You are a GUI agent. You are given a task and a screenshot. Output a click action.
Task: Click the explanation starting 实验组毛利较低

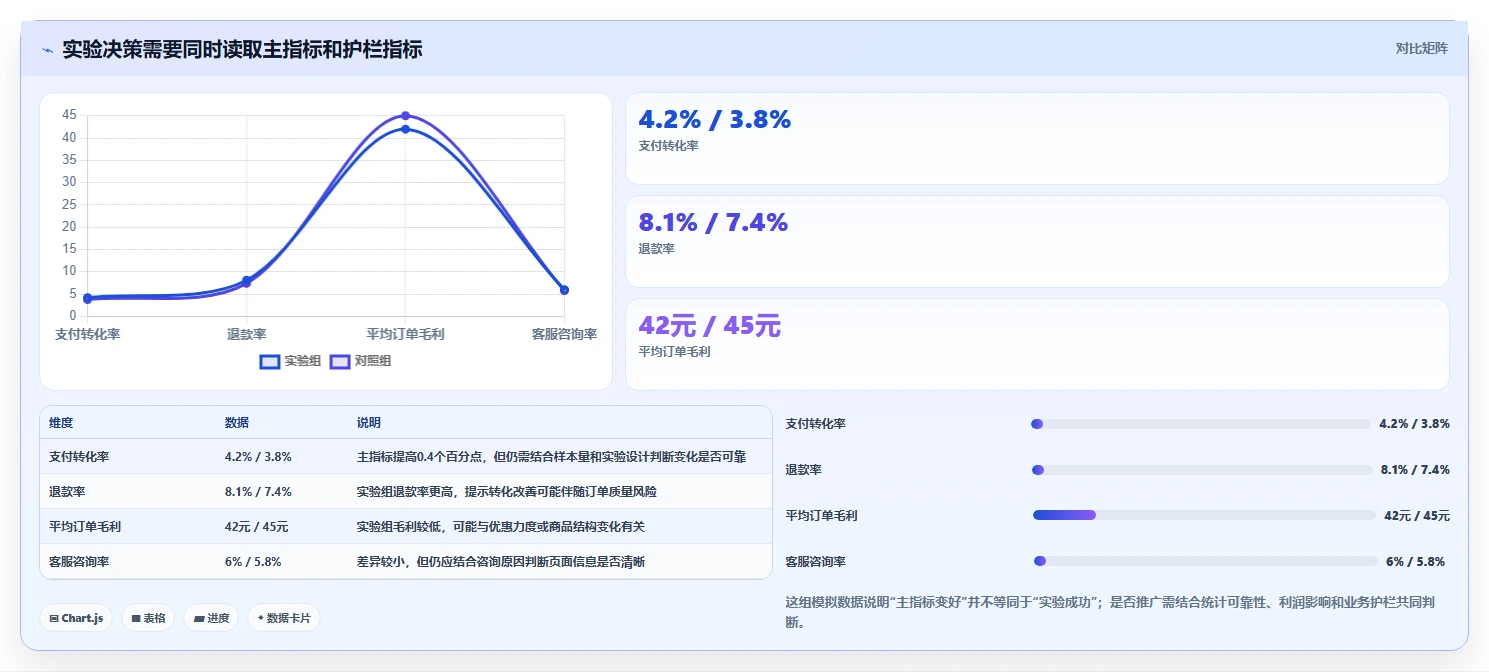coord(501,526)
